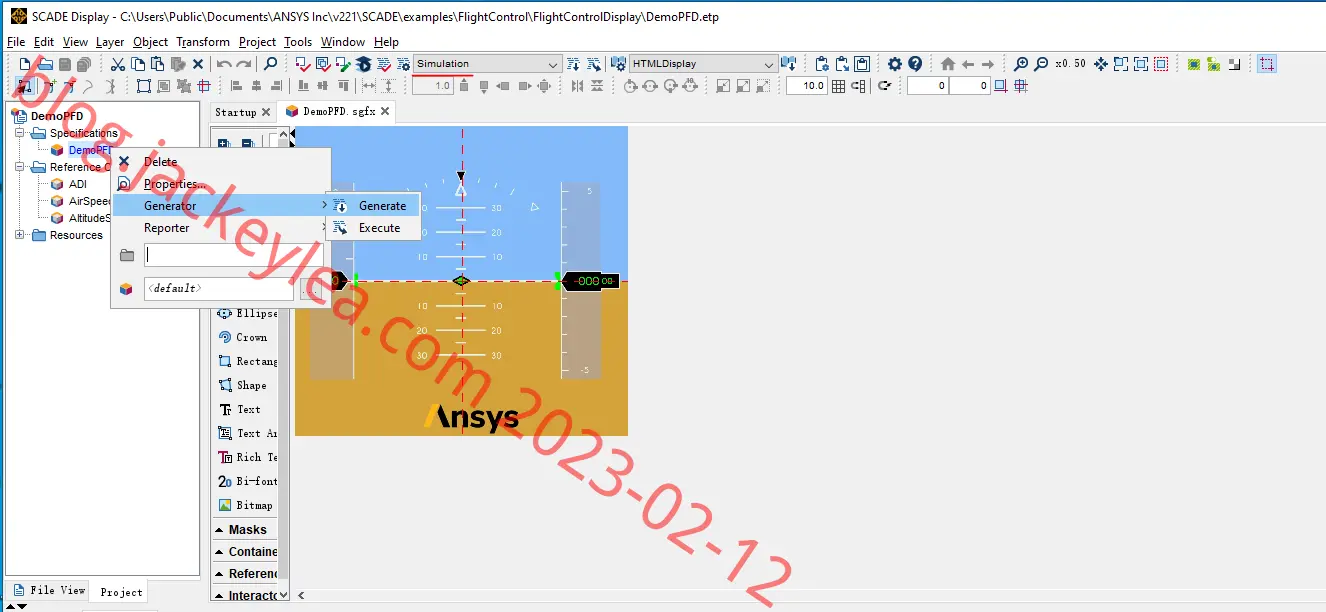Open the HTMLDisplay generator dropdown
This screenshot has width=1326, height=612.
pos(703,64)
